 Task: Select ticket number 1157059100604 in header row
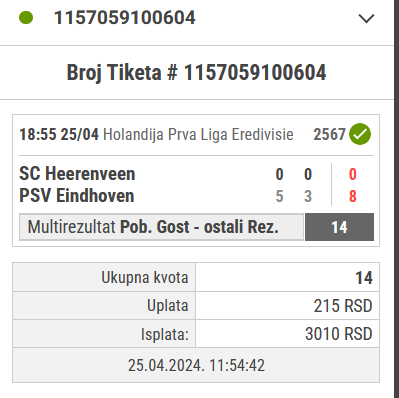[125, 18]
